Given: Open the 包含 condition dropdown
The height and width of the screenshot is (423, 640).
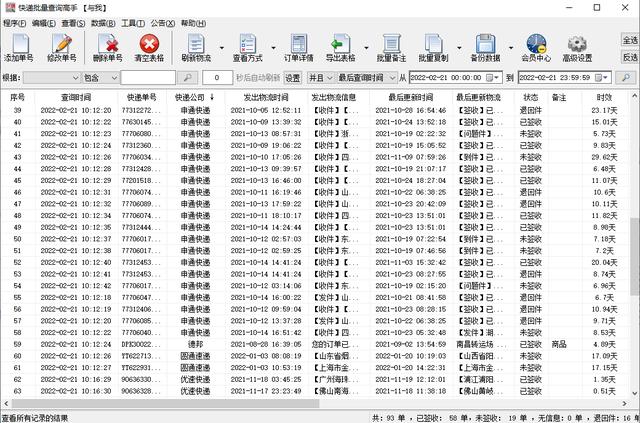Looking at the screenshot, I should [x=100, y=78].
